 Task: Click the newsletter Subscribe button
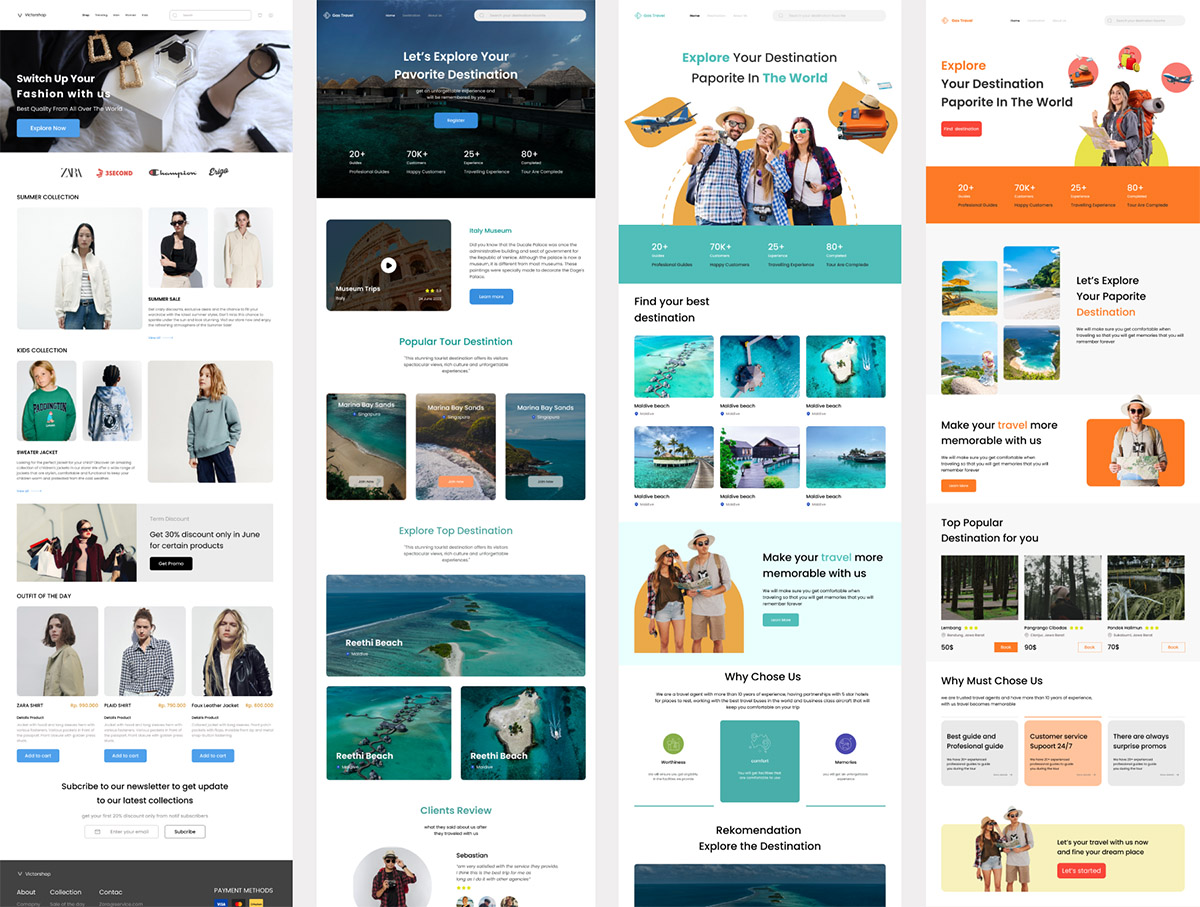185,831
